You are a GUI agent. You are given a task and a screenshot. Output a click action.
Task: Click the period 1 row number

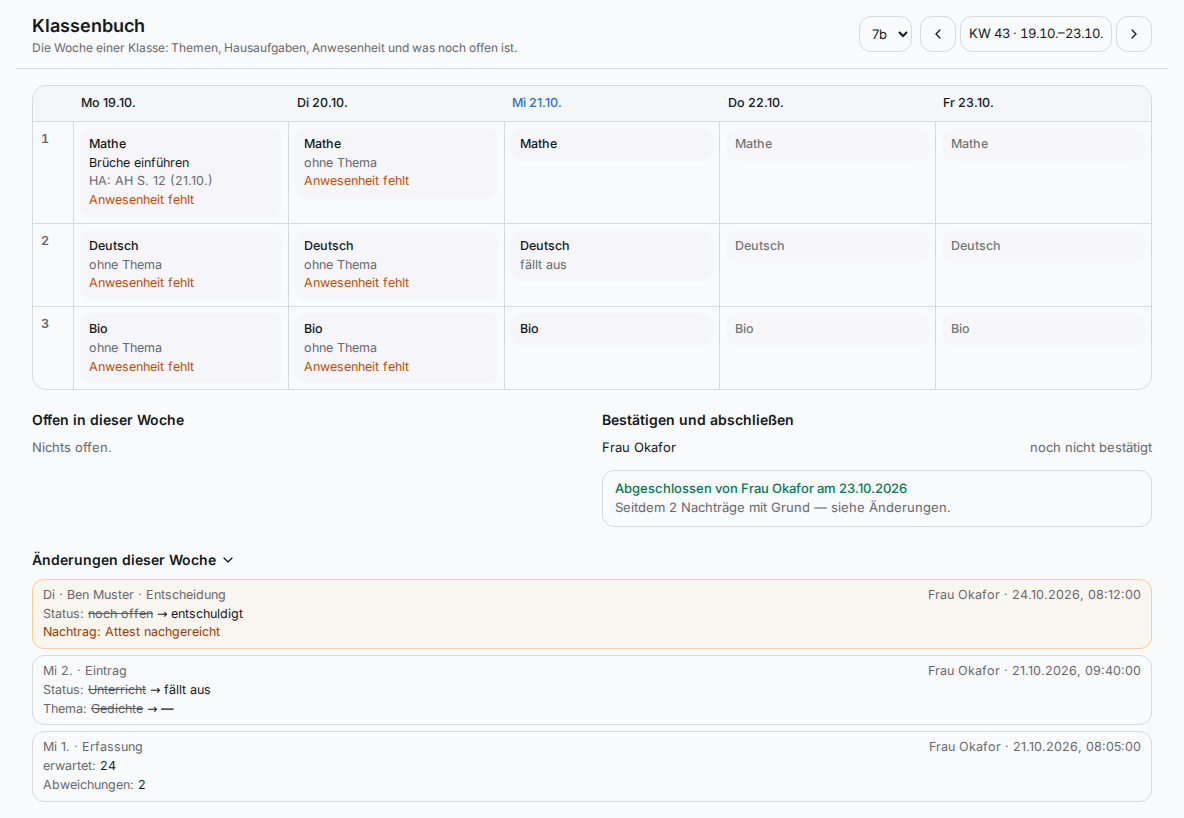point(45,139)
